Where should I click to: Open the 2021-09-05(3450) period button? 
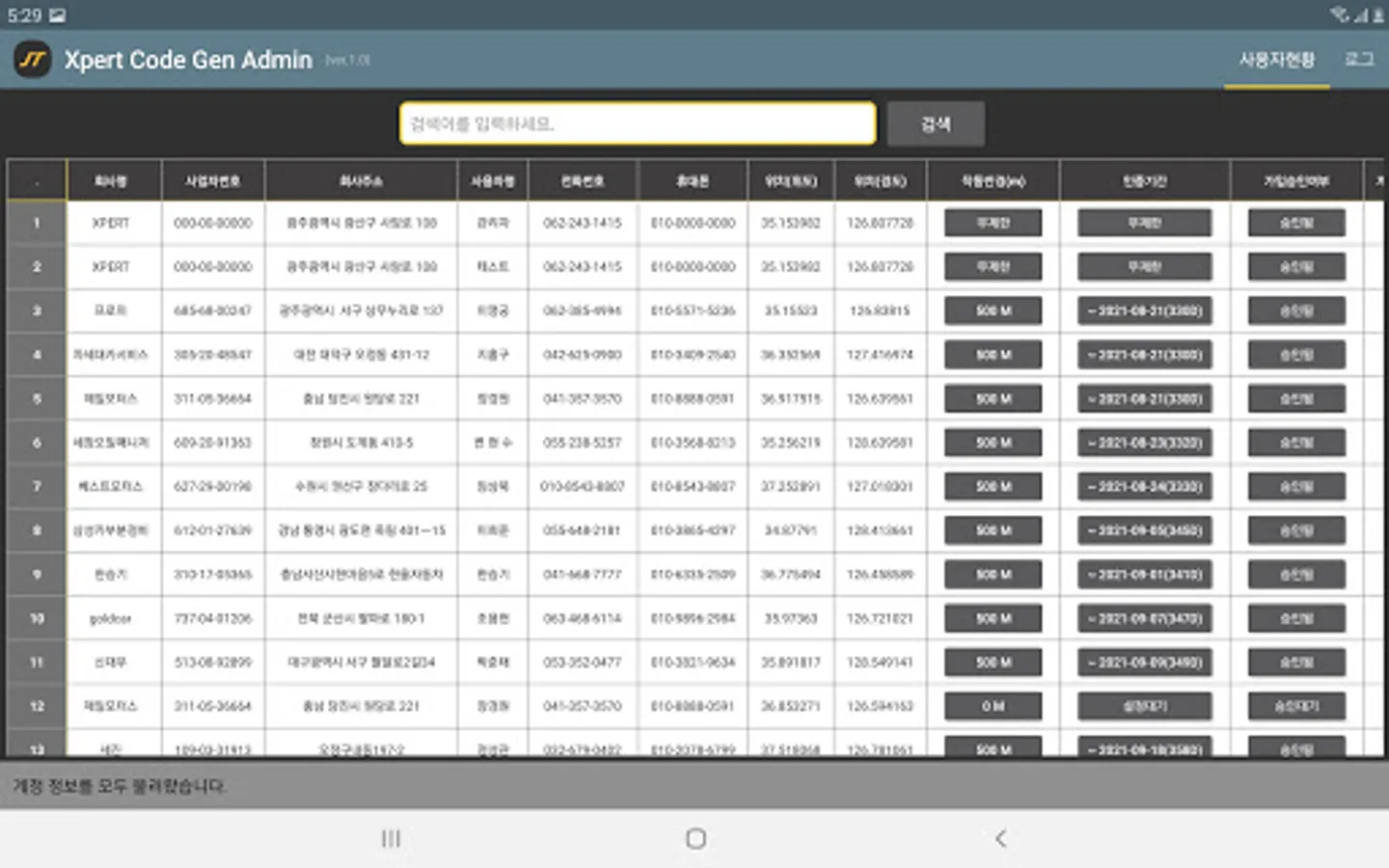(1145, 530)
